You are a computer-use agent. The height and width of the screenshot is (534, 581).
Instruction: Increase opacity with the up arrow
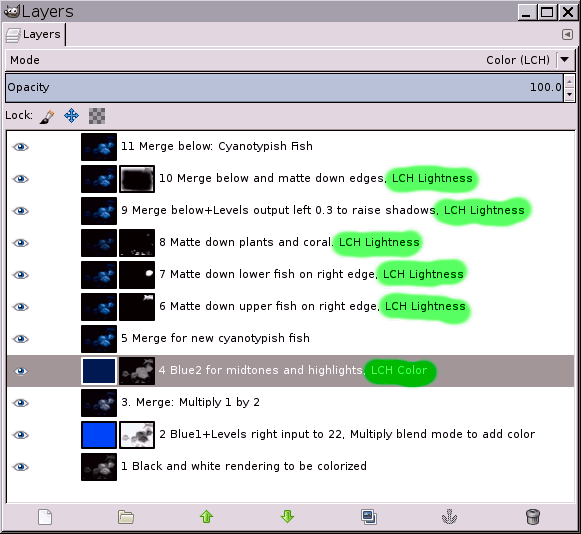tap(570, 81)
